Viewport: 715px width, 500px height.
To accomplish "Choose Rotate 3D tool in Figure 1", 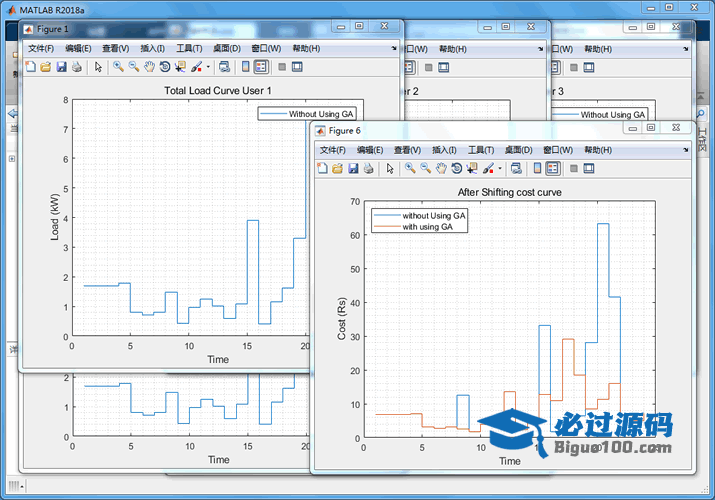I will click(165, 67).
